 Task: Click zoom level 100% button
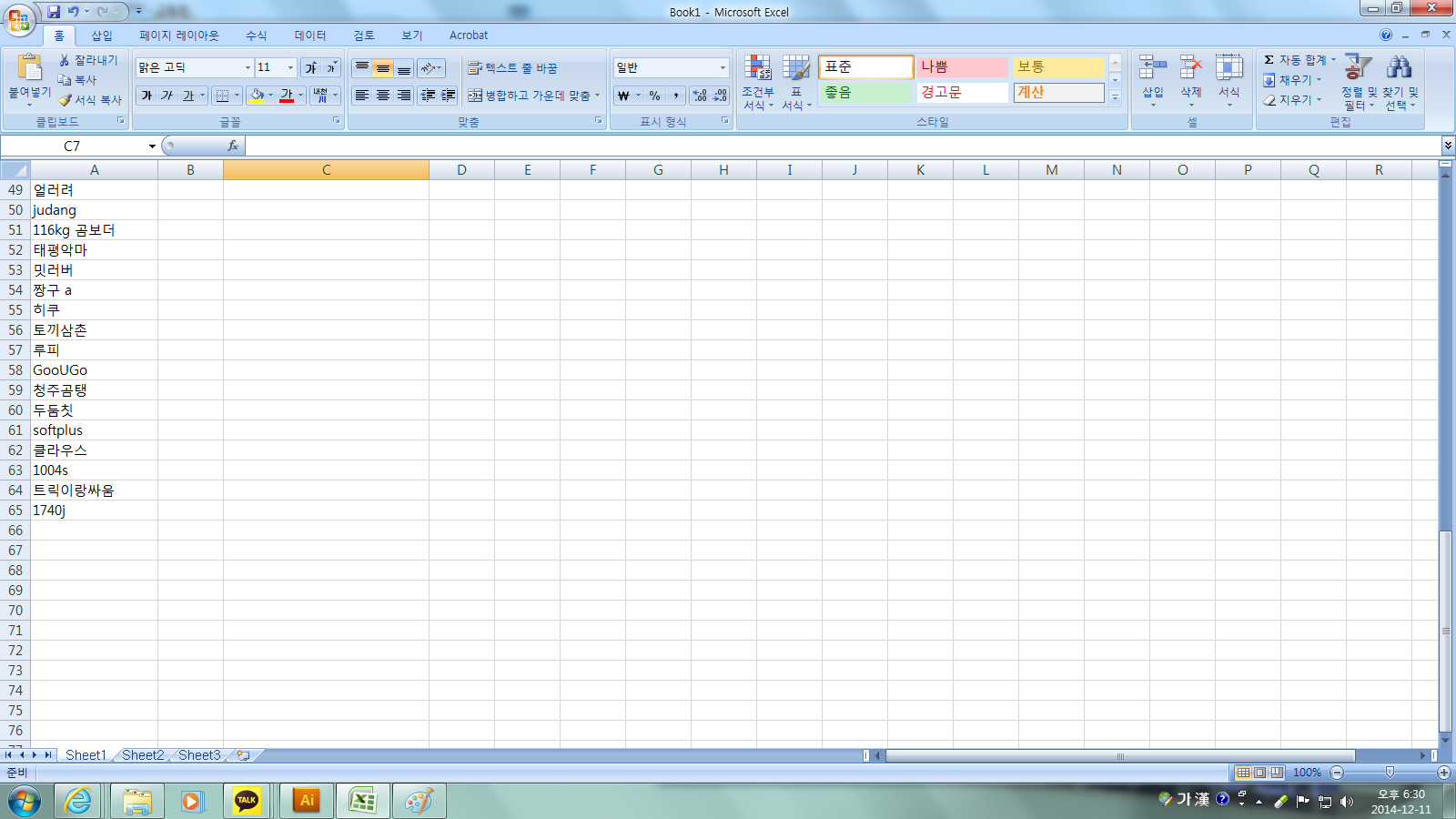[x=1307, y=773]
